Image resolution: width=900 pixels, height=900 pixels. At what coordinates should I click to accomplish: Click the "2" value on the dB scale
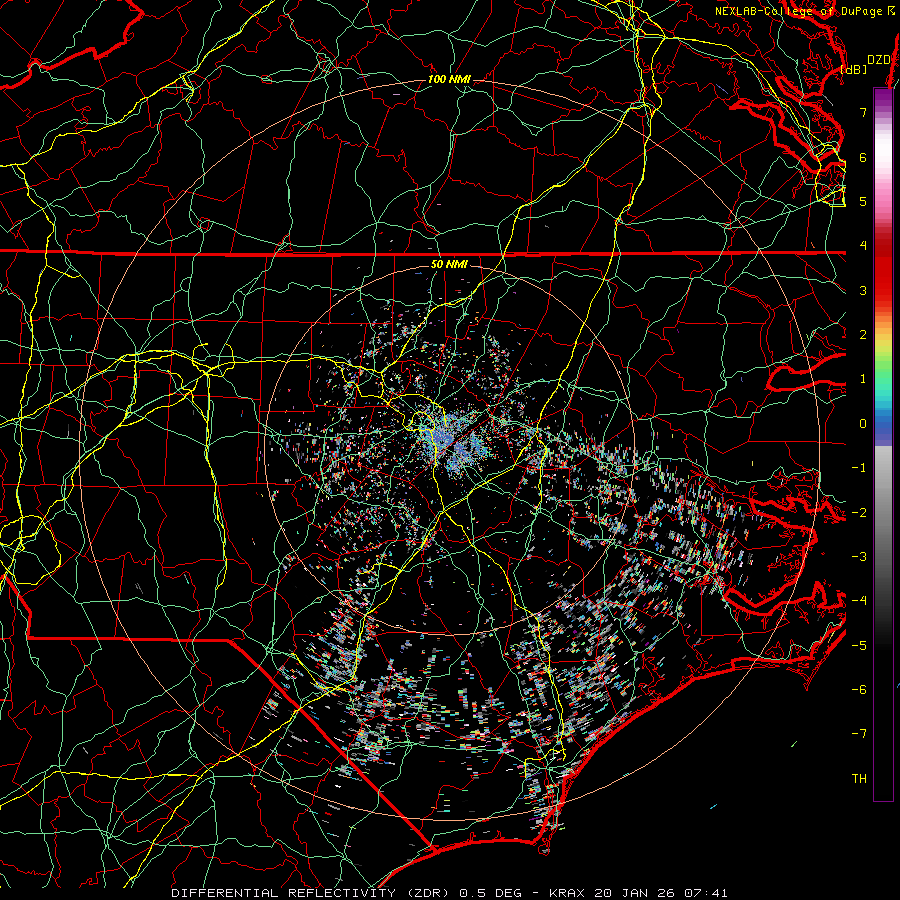[x=863, y=335]
